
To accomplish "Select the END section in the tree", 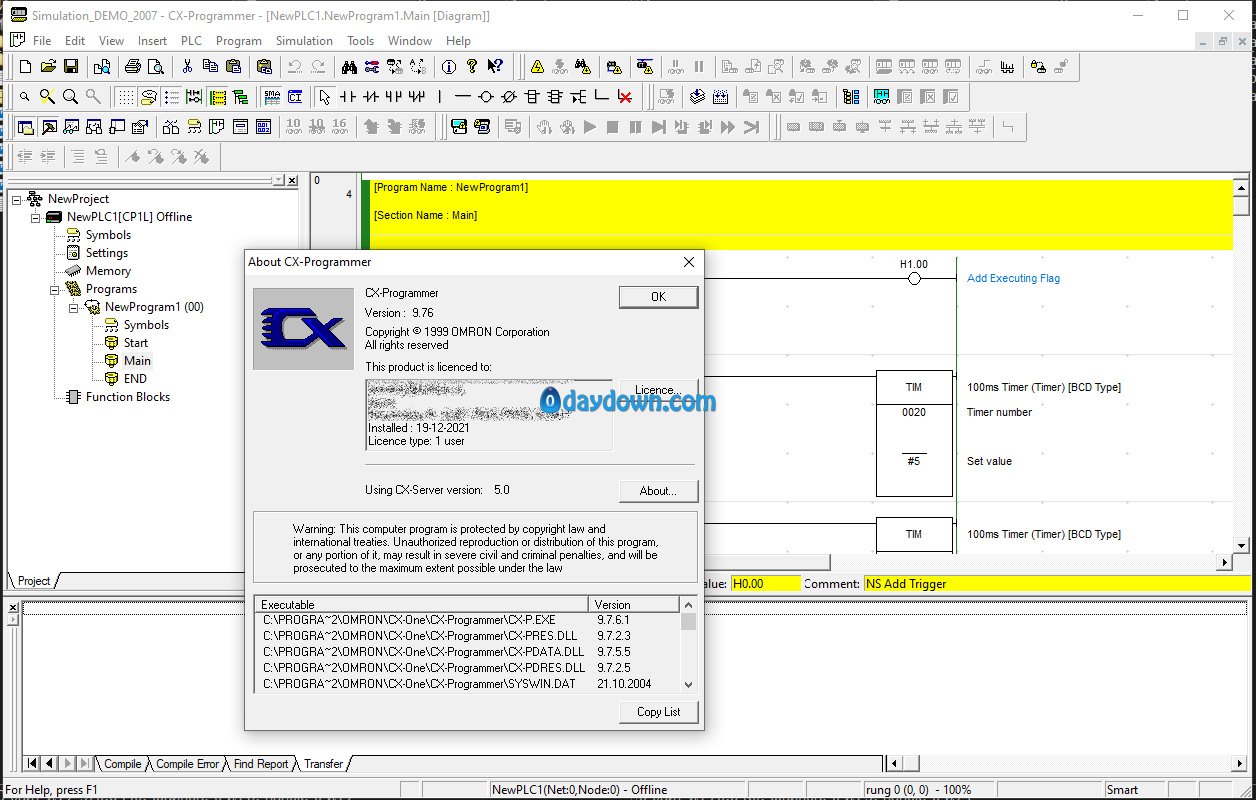I will [135, 379].
